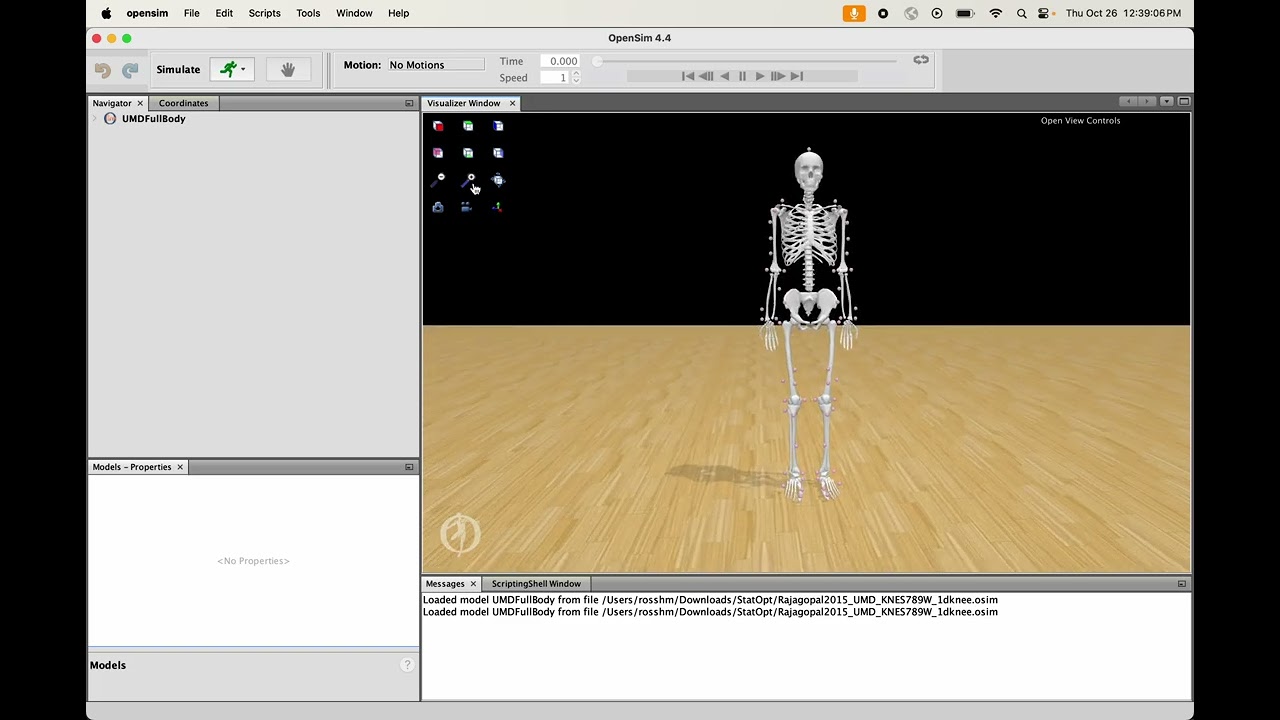Zoom out in the Visualizer
The height and width of the screenshot is (720, 1280).
tap(438, 180)
